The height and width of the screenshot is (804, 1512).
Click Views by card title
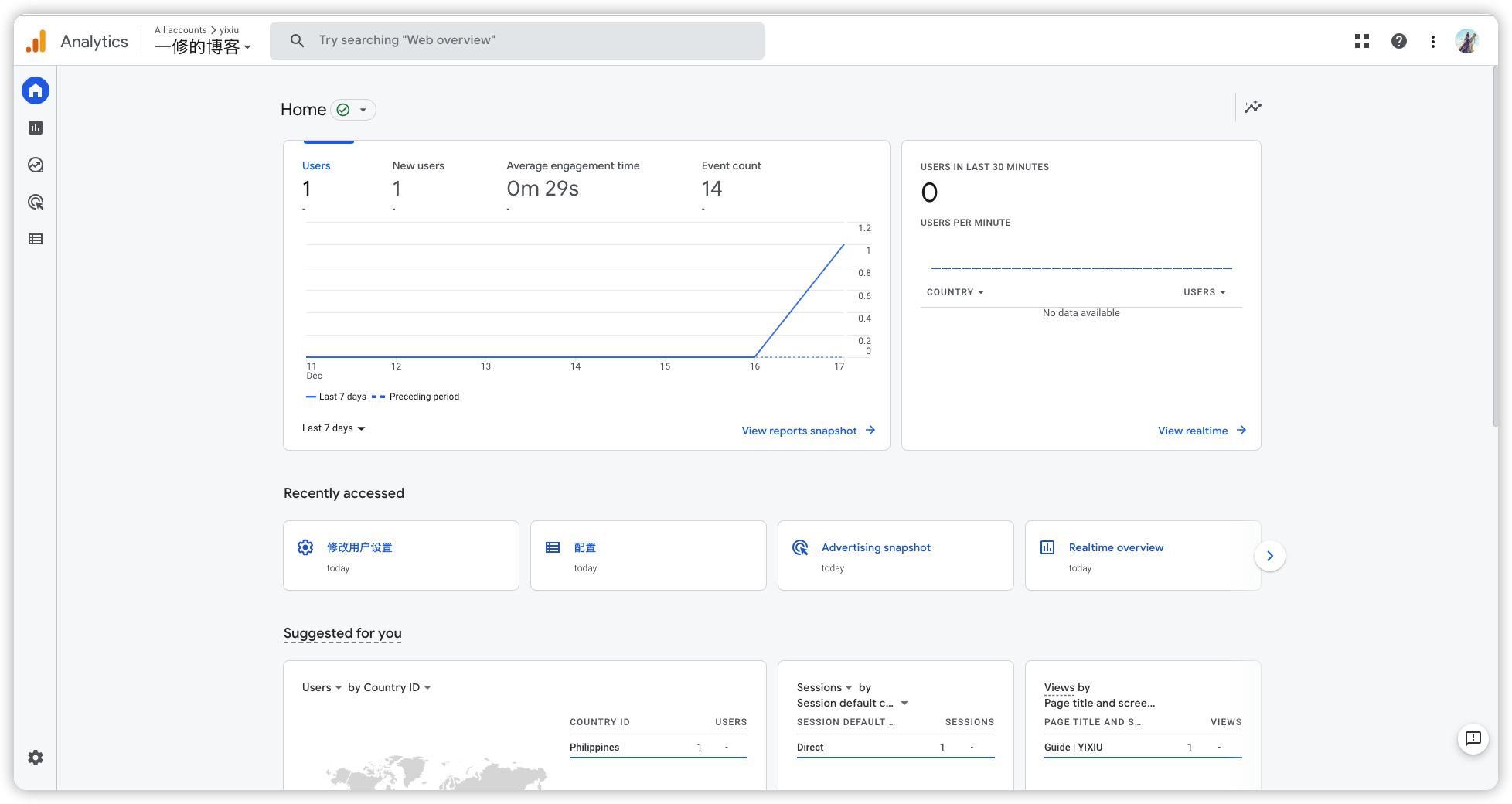click(1067, 687)
